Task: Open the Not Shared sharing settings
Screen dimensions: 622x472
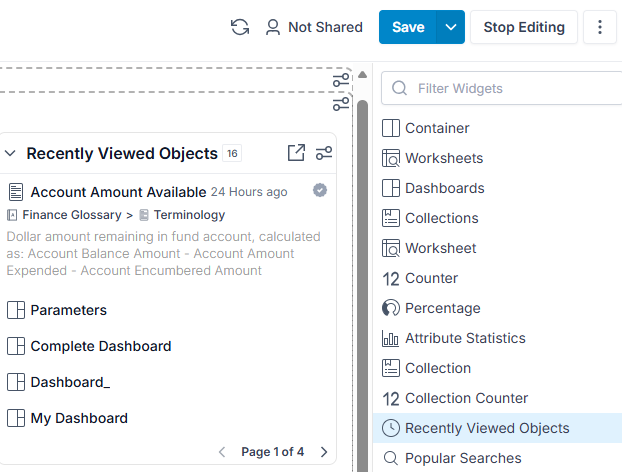Action: (314, 27)
